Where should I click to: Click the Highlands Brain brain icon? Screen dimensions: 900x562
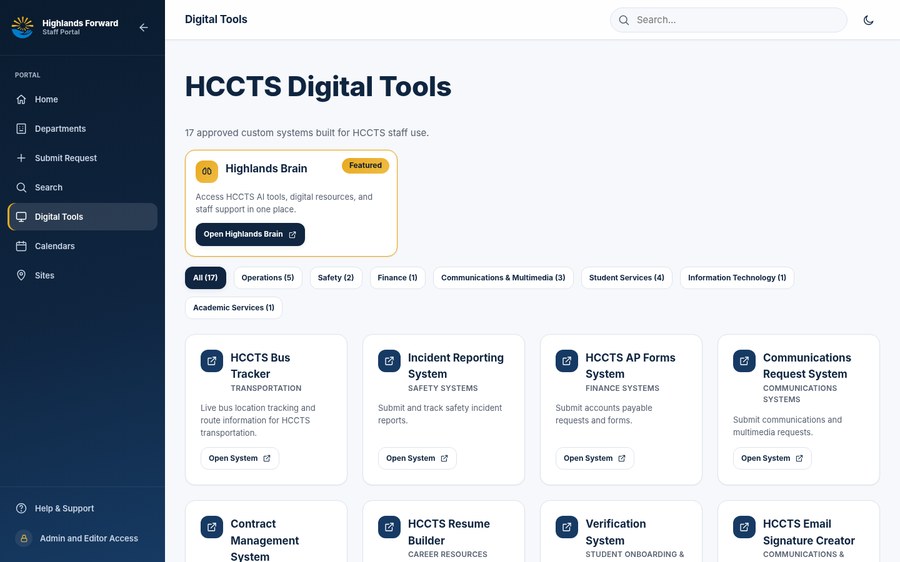pos(207,171)
